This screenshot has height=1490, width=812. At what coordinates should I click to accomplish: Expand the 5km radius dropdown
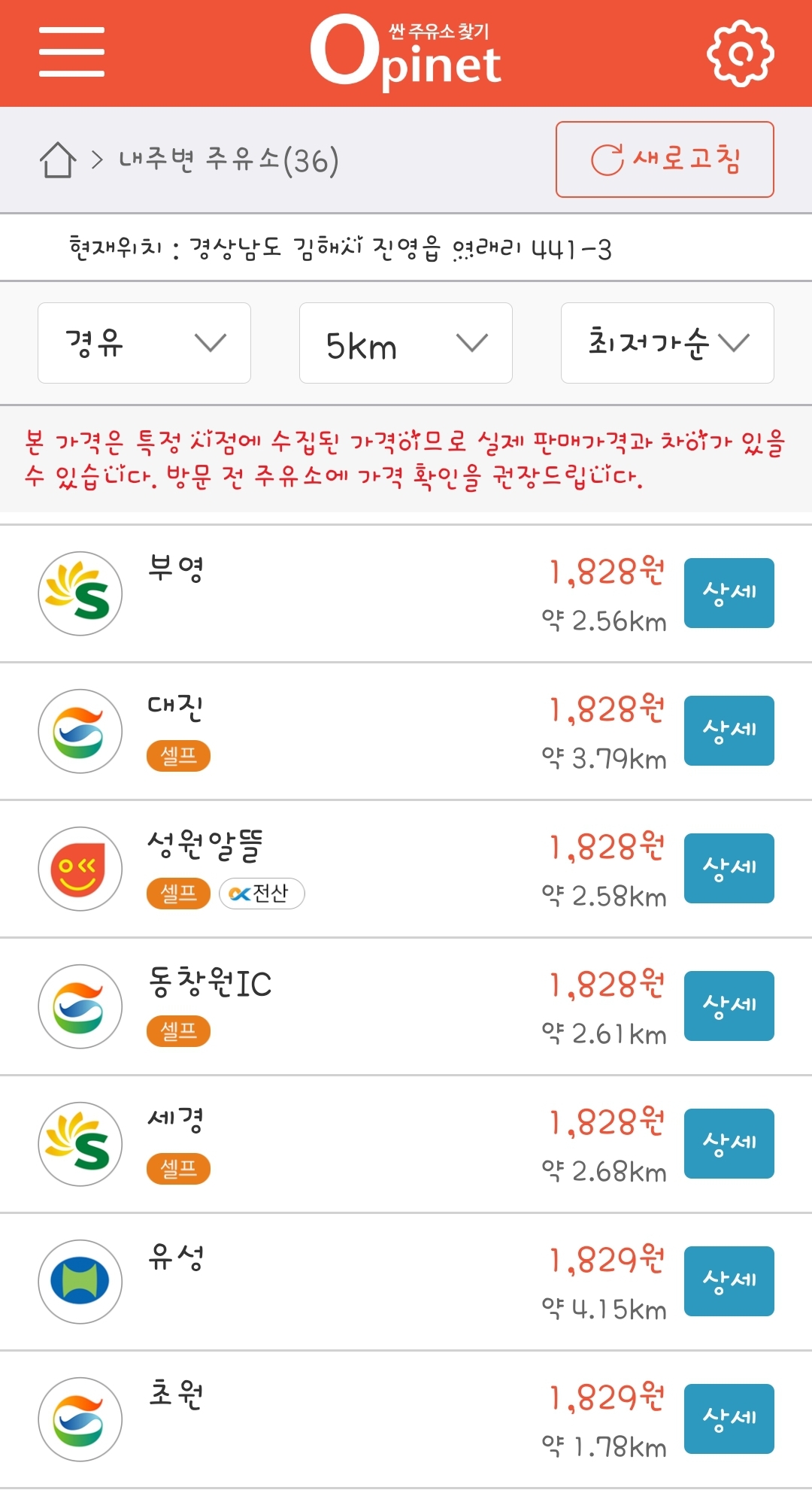point(406,343)
